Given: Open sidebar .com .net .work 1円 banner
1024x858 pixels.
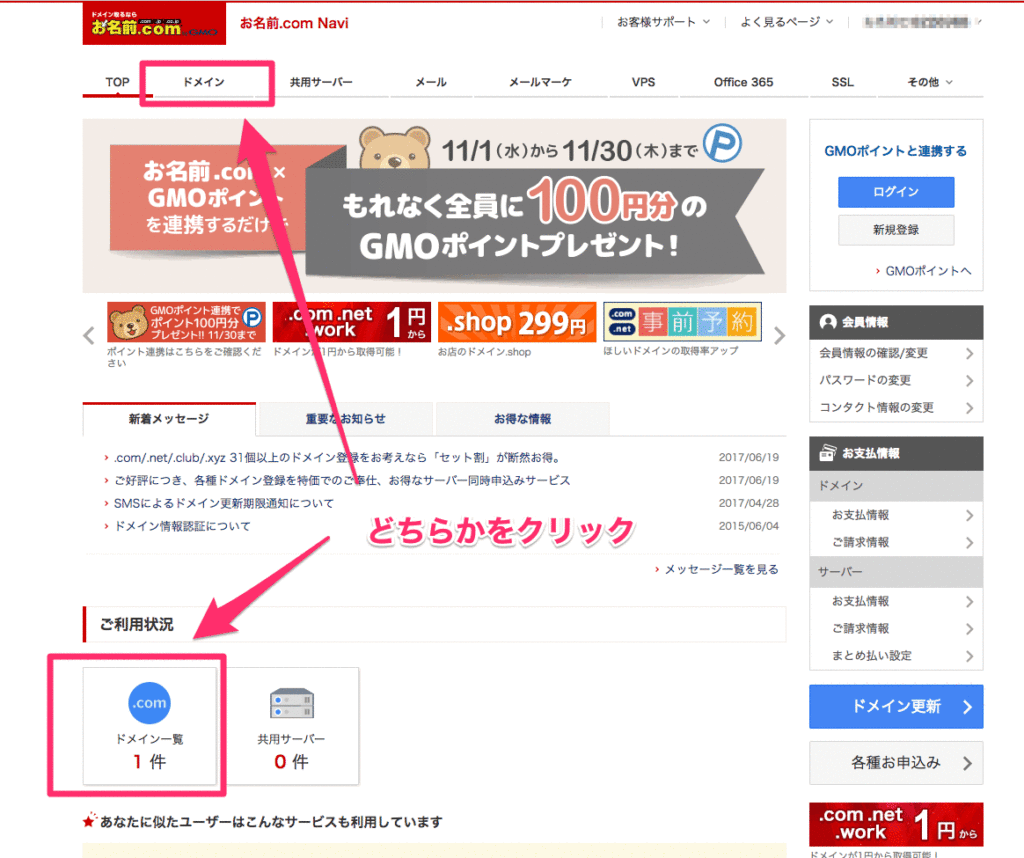Looking at the screenshot, I should point(896,825).
